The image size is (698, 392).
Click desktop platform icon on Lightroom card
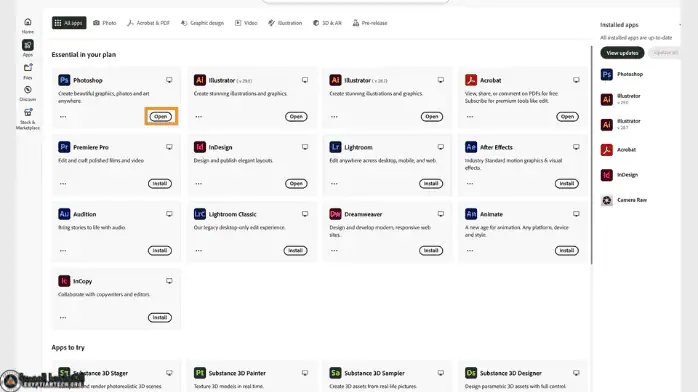click(440, 147)
